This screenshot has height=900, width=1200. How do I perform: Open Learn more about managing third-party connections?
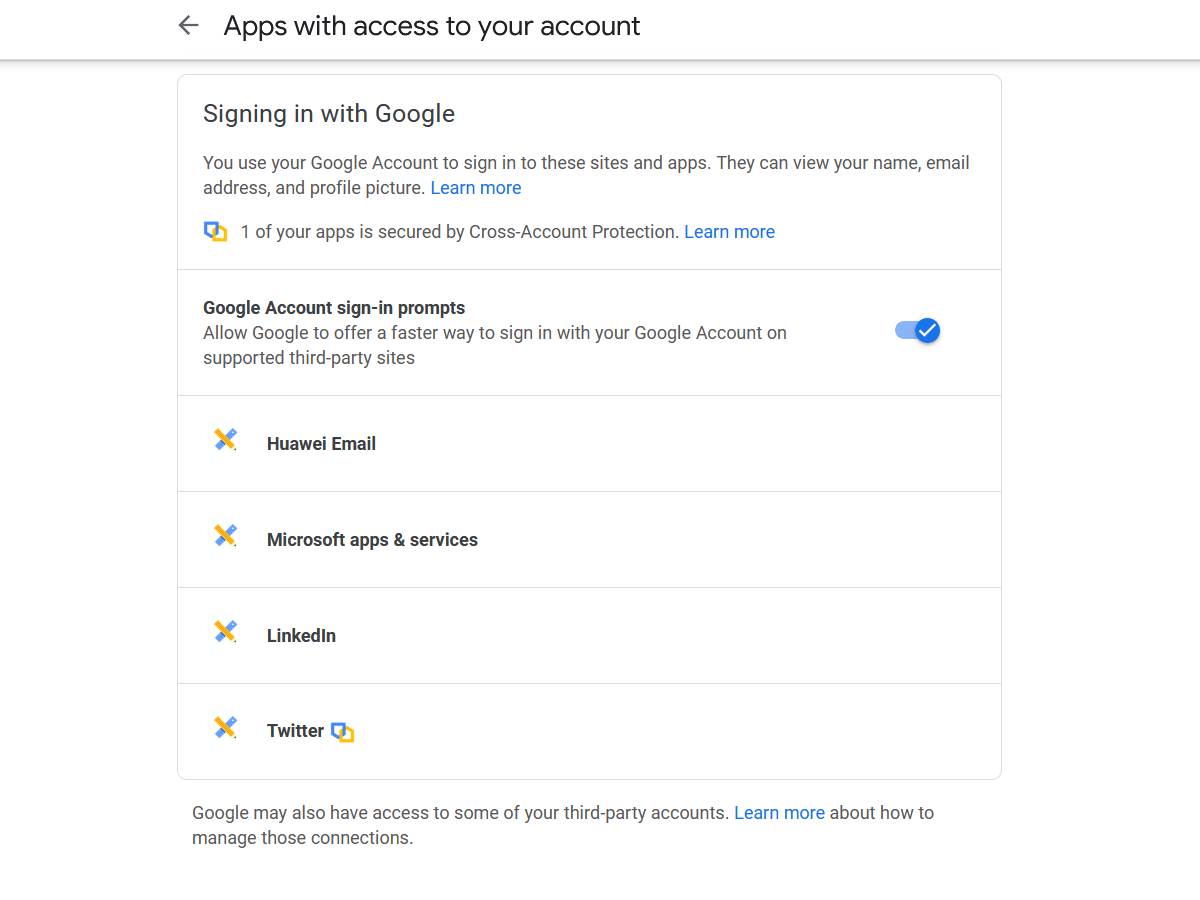click(779, 812)
